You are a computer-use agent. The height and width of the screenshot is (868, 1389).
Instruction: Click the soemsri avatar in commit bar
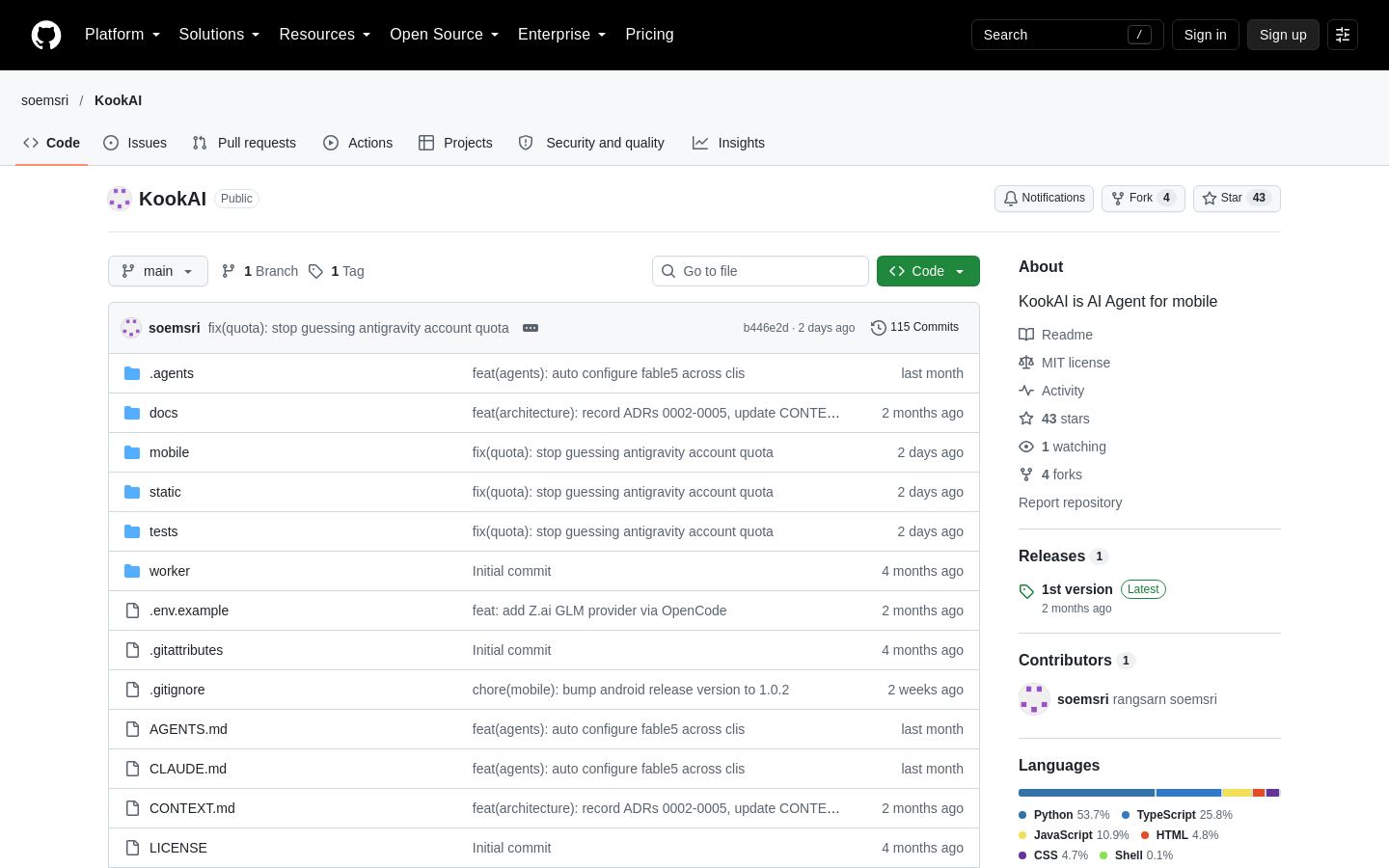(x=131, y=328)
